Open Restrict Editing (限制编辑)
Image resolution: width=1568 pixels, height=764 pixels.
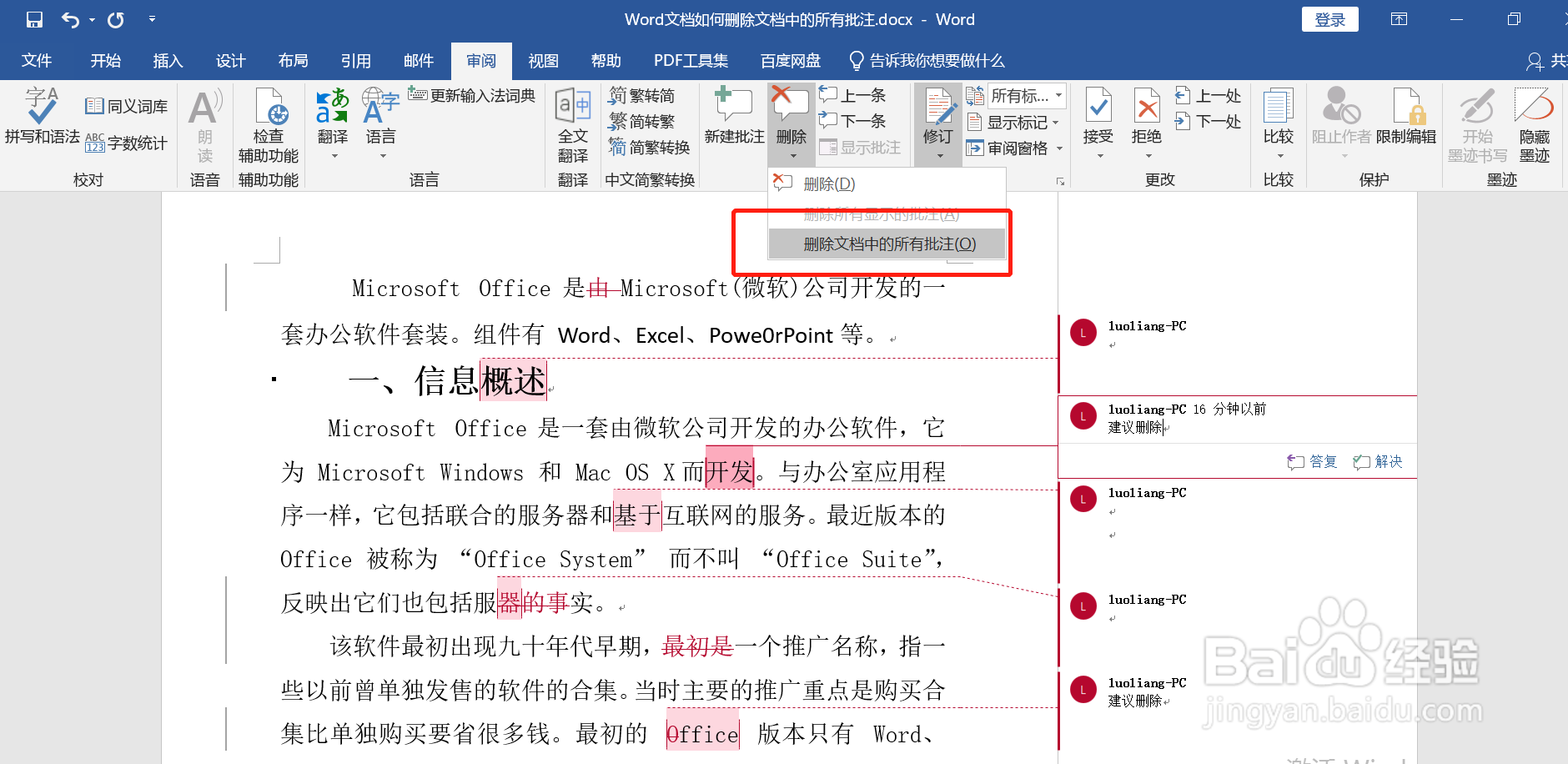pyautogui.click(x=1406, y=117)
